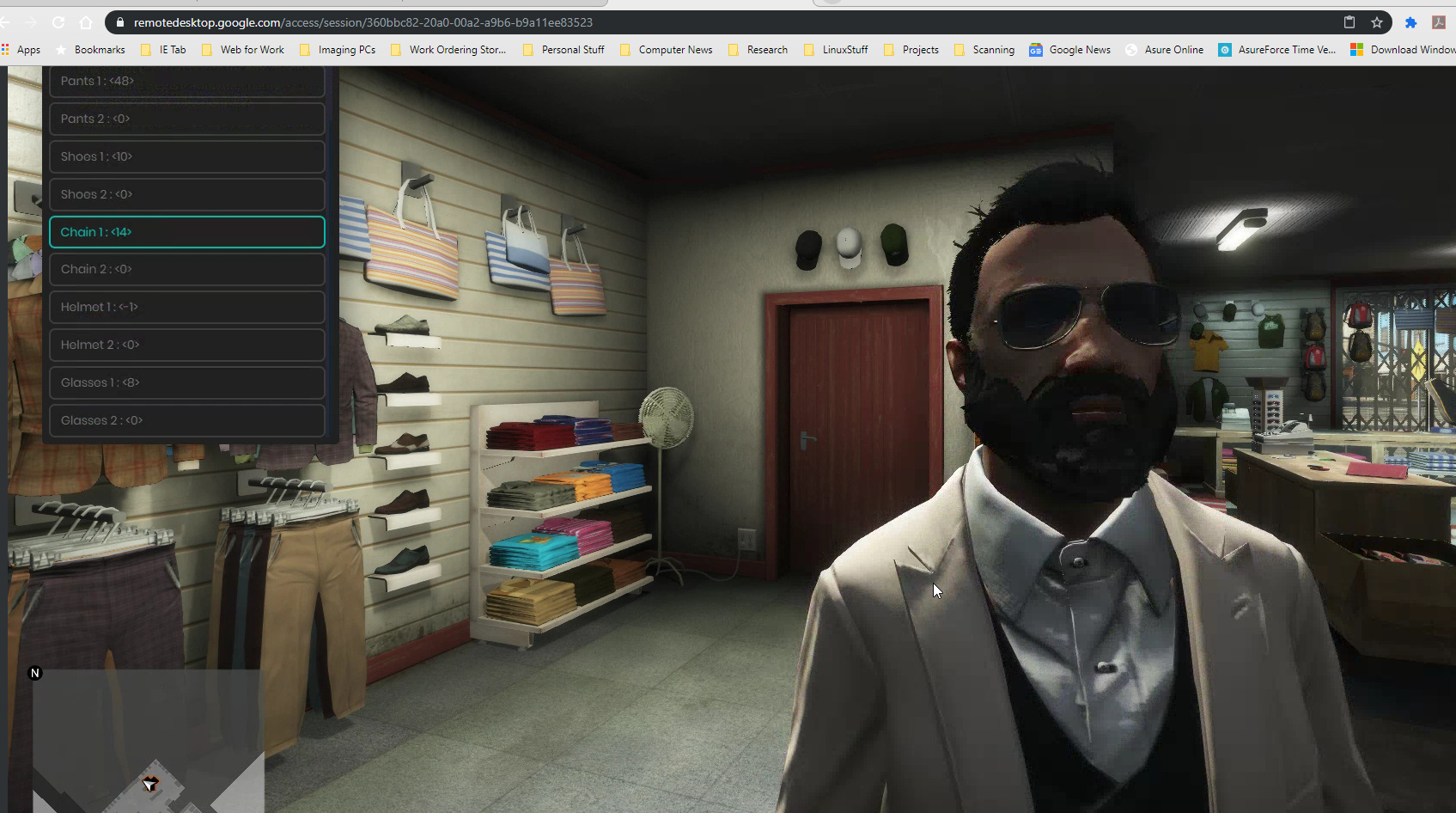
Task: Choose the Shoes 1 clothing entry
Action: point(186,156)
